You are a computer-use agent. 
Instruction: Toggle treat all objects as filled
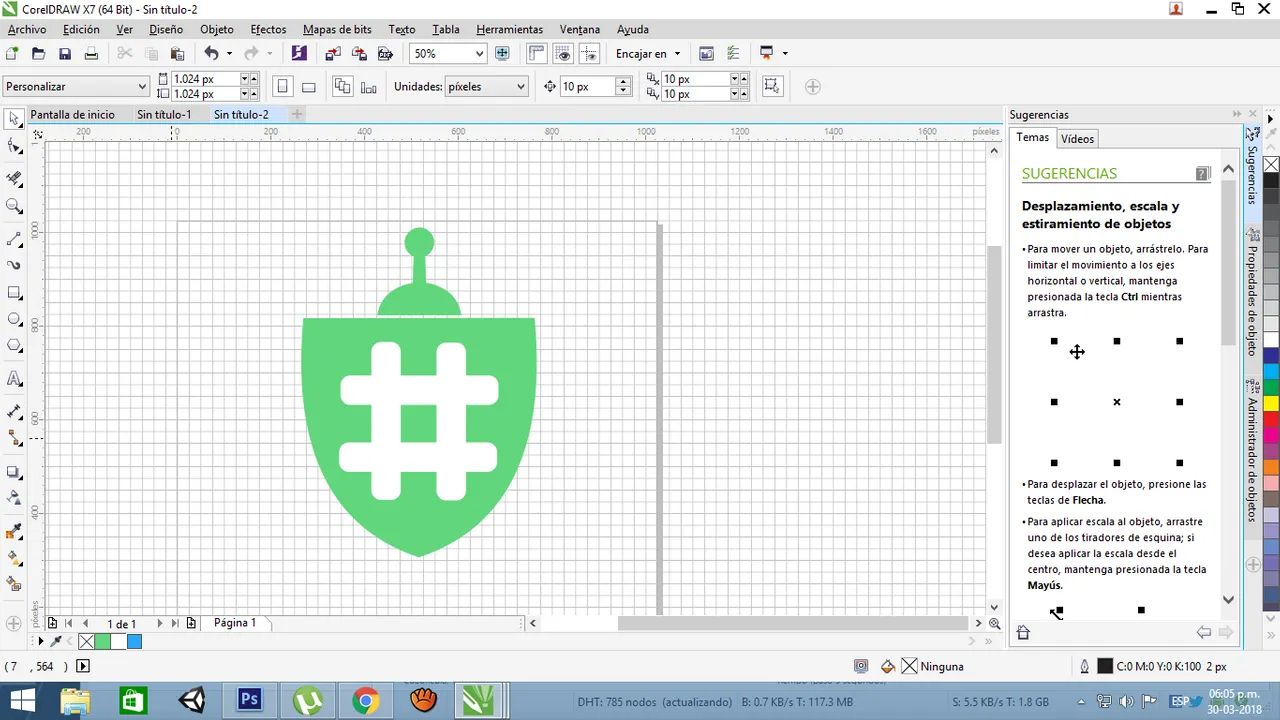tap(772, 87)
